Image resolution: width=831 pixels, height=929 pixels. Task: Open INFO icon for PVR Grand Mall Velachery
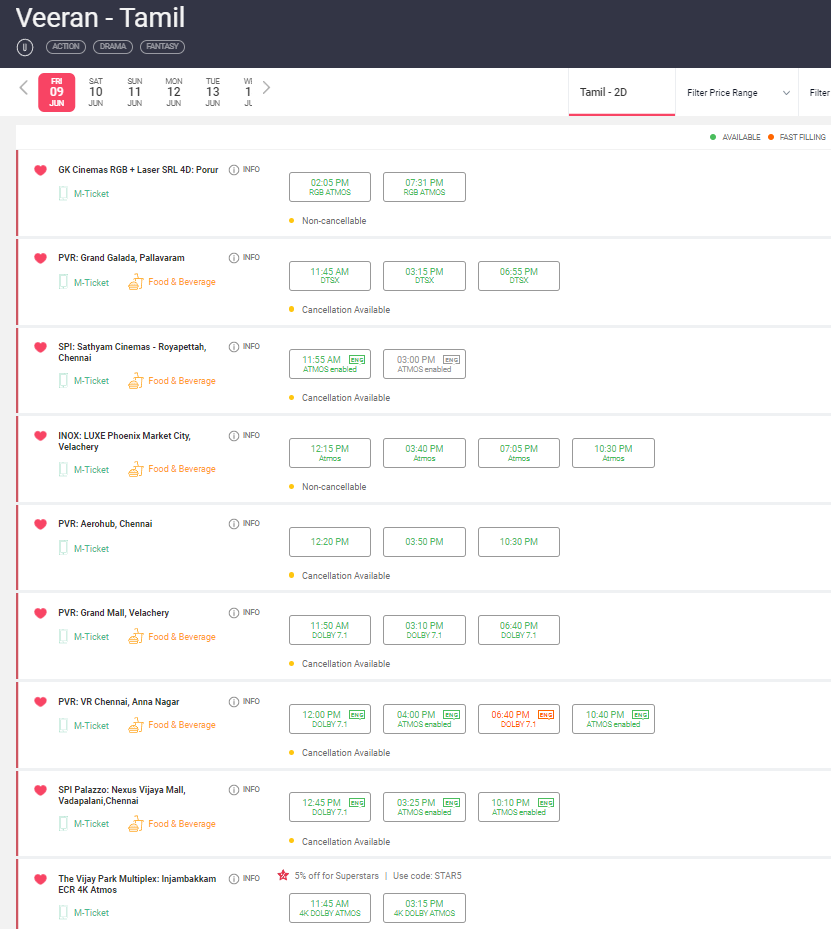[x=234, y=613]
